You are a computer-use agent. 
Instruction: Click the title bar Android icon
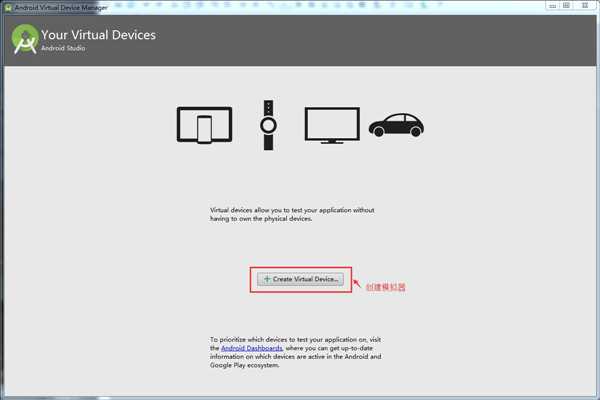(x=8, y=7)
